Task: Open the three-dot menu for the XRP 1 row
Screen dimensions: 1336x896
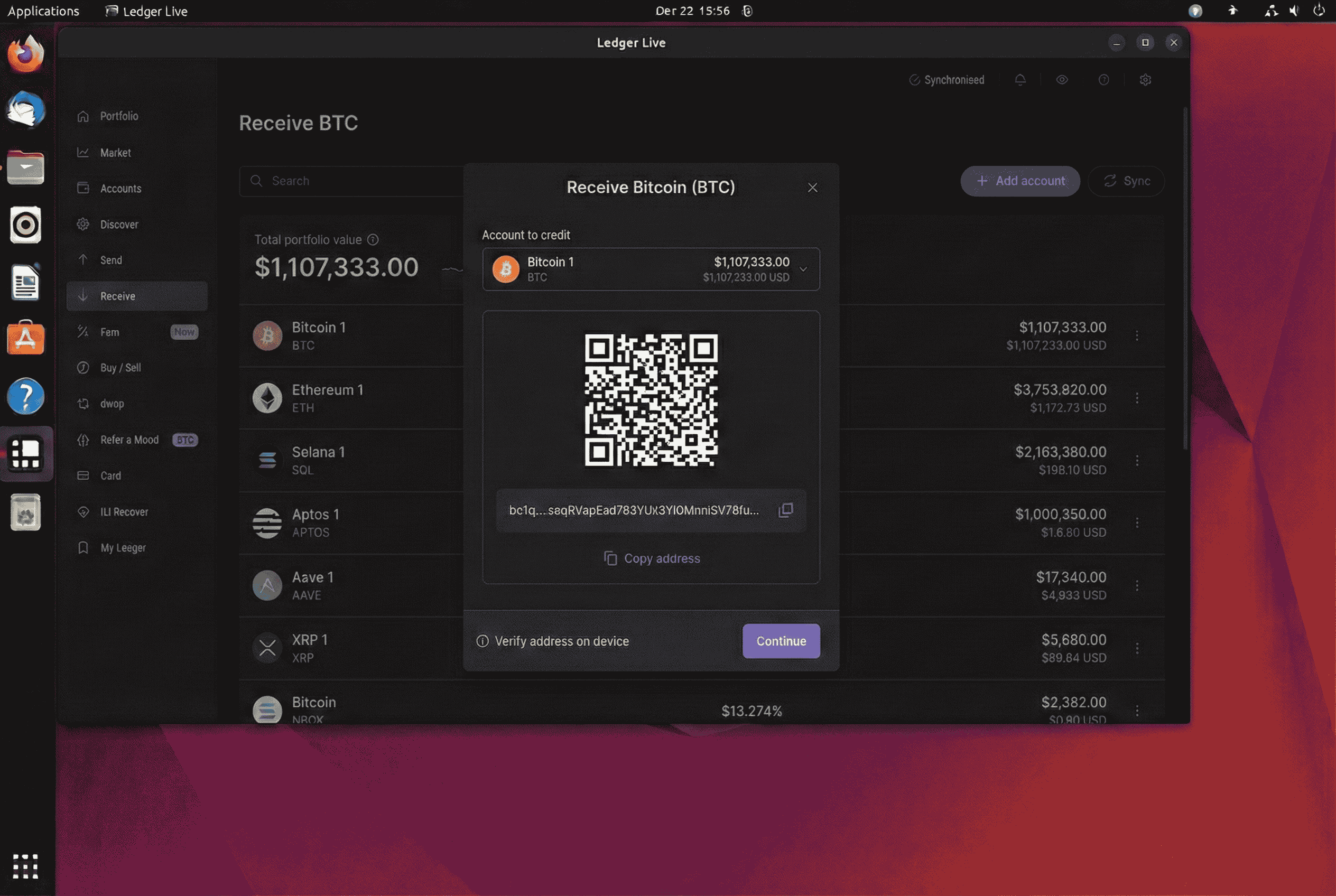Action: (1136, 648)
